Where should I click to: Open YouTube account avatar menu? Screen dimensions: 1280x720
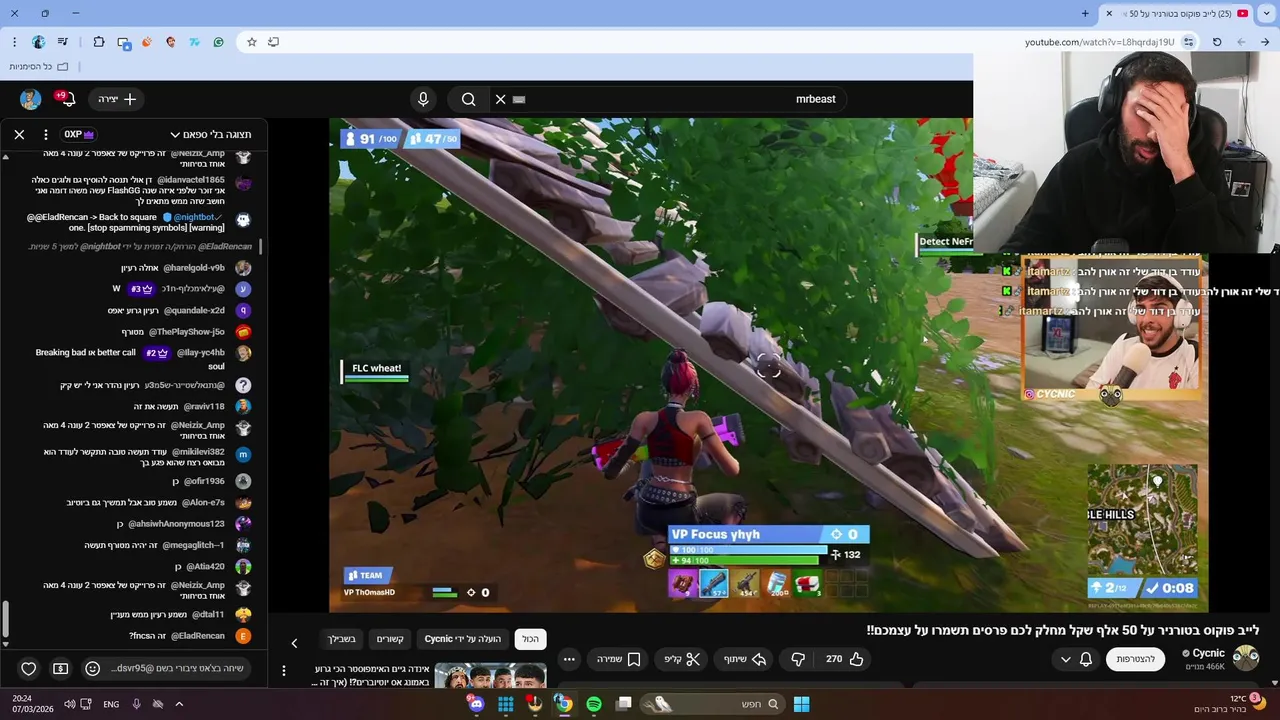pos(30,99)
